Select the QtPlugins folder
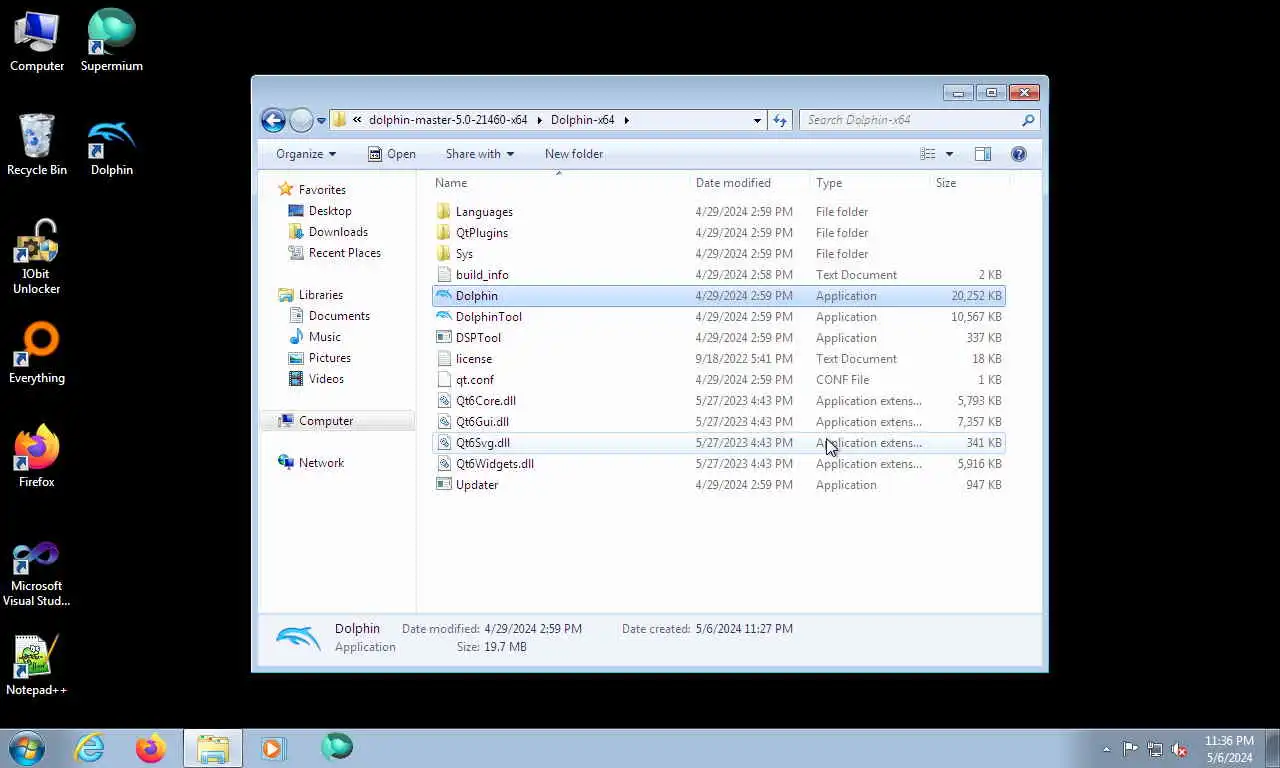Image resolution: width=1280 pixels, height=768 pixels. point(718,233)
